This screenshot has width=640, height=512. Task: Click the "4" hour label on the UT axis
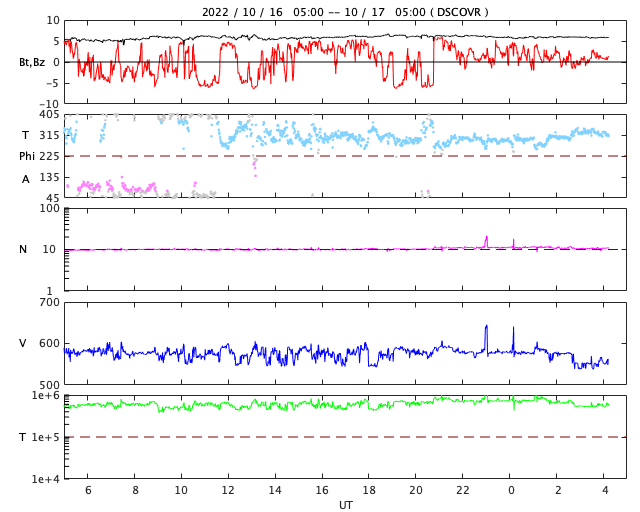click(x=605, y=490)
